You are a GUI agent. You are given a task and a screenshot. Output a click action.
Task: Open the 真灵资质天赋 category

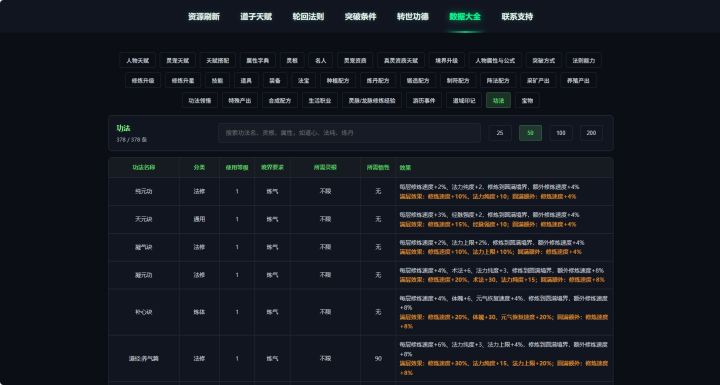tap(401, 60)
